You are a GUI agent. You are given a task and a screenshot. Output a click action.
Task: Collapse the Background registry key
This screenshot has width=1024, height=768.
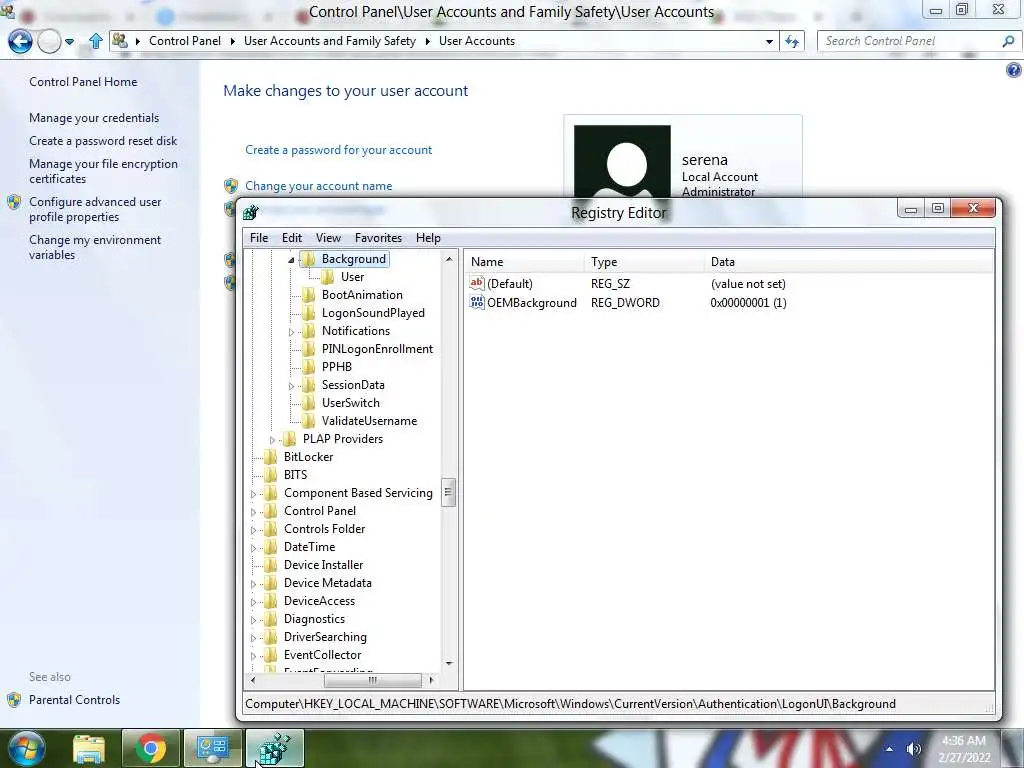[291, 260]
